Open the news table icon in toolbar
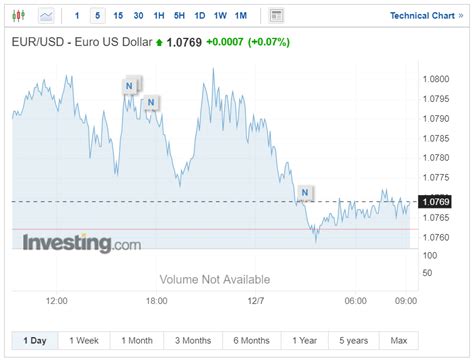 point(276,16)
